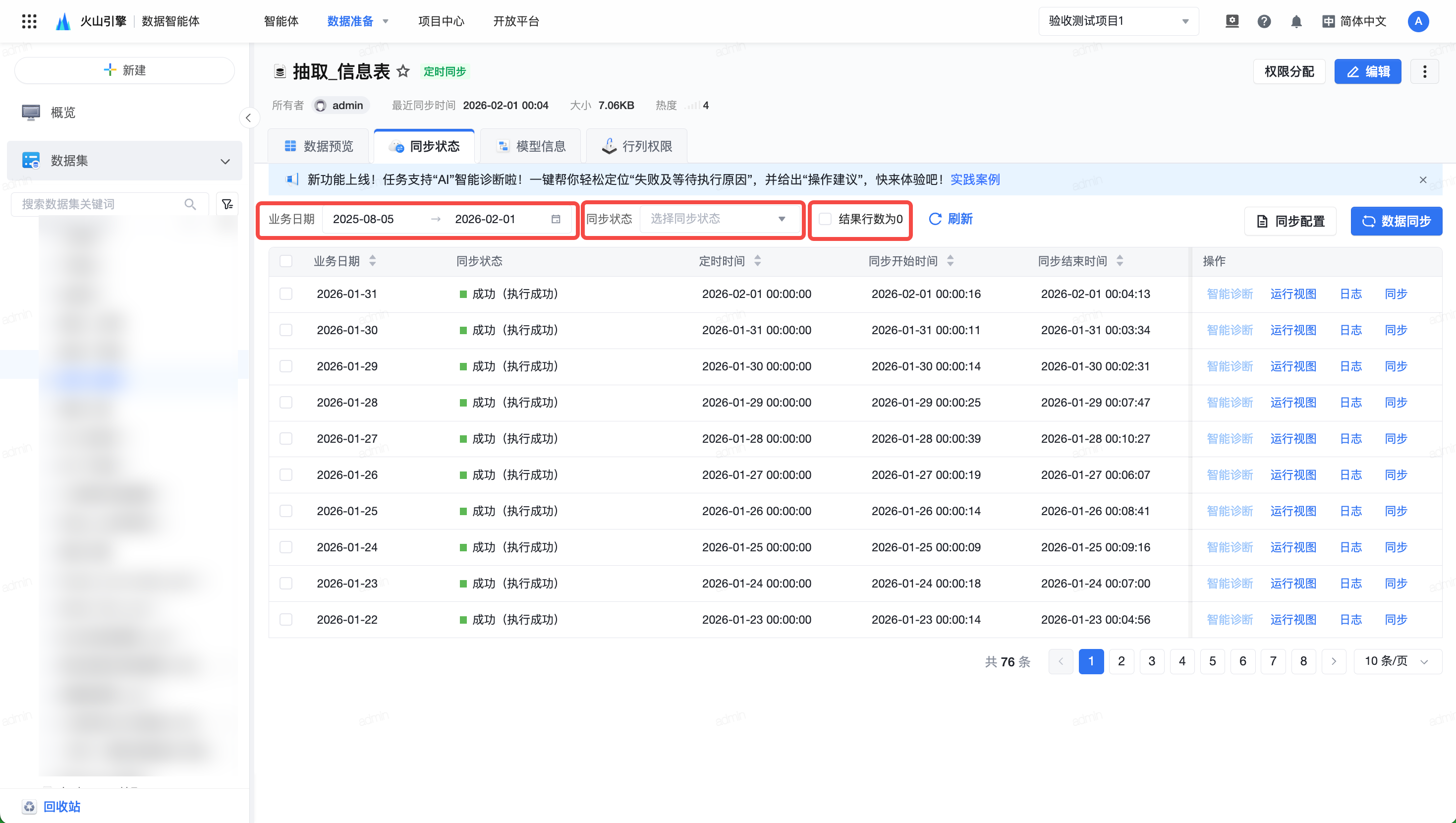Collapse the left sidebar with arrow icon
This screenshot has width=1456, height=823.
pos(248,118)
